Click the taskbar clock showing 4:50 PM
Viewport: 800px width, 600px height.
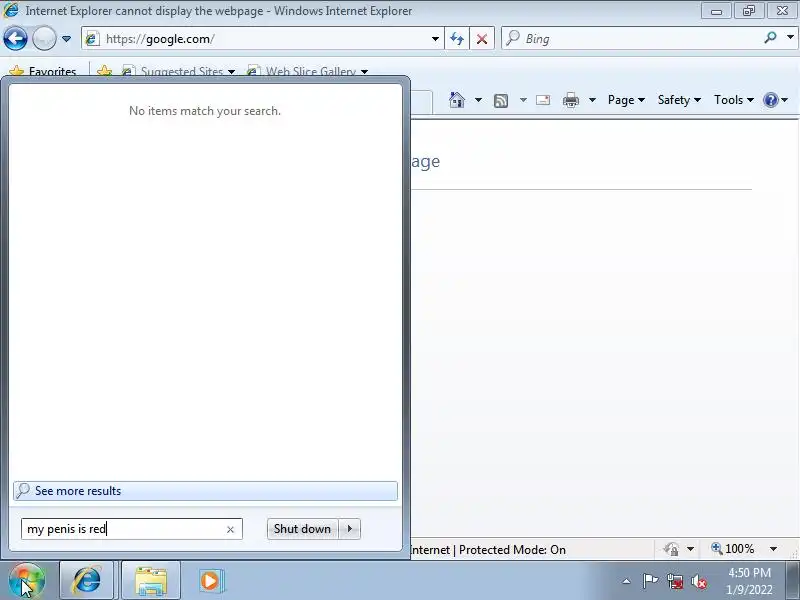pos(749,581)
